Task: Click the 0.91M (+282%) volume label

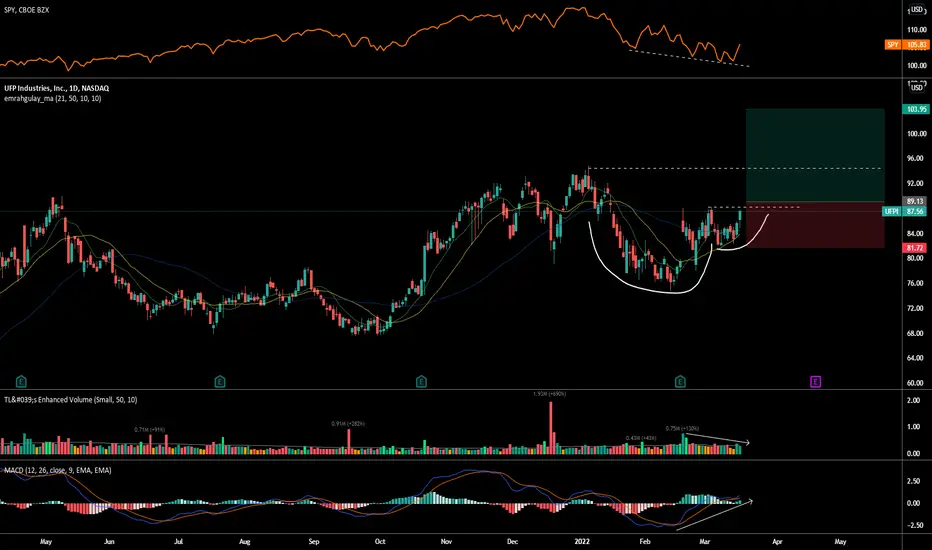Action: [348, 423]
